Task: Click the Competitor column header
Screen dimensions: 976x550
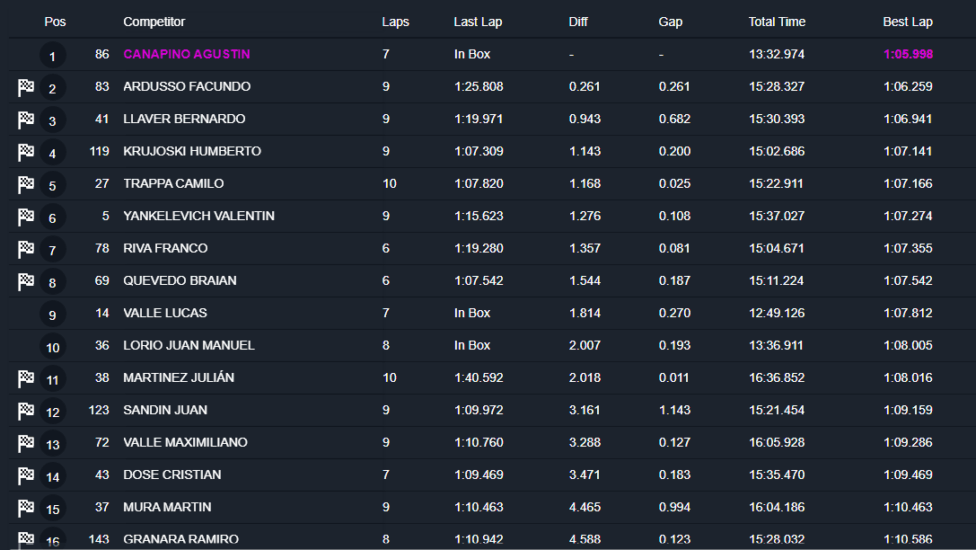Action: pyautogui.click(x=154, y=22)
